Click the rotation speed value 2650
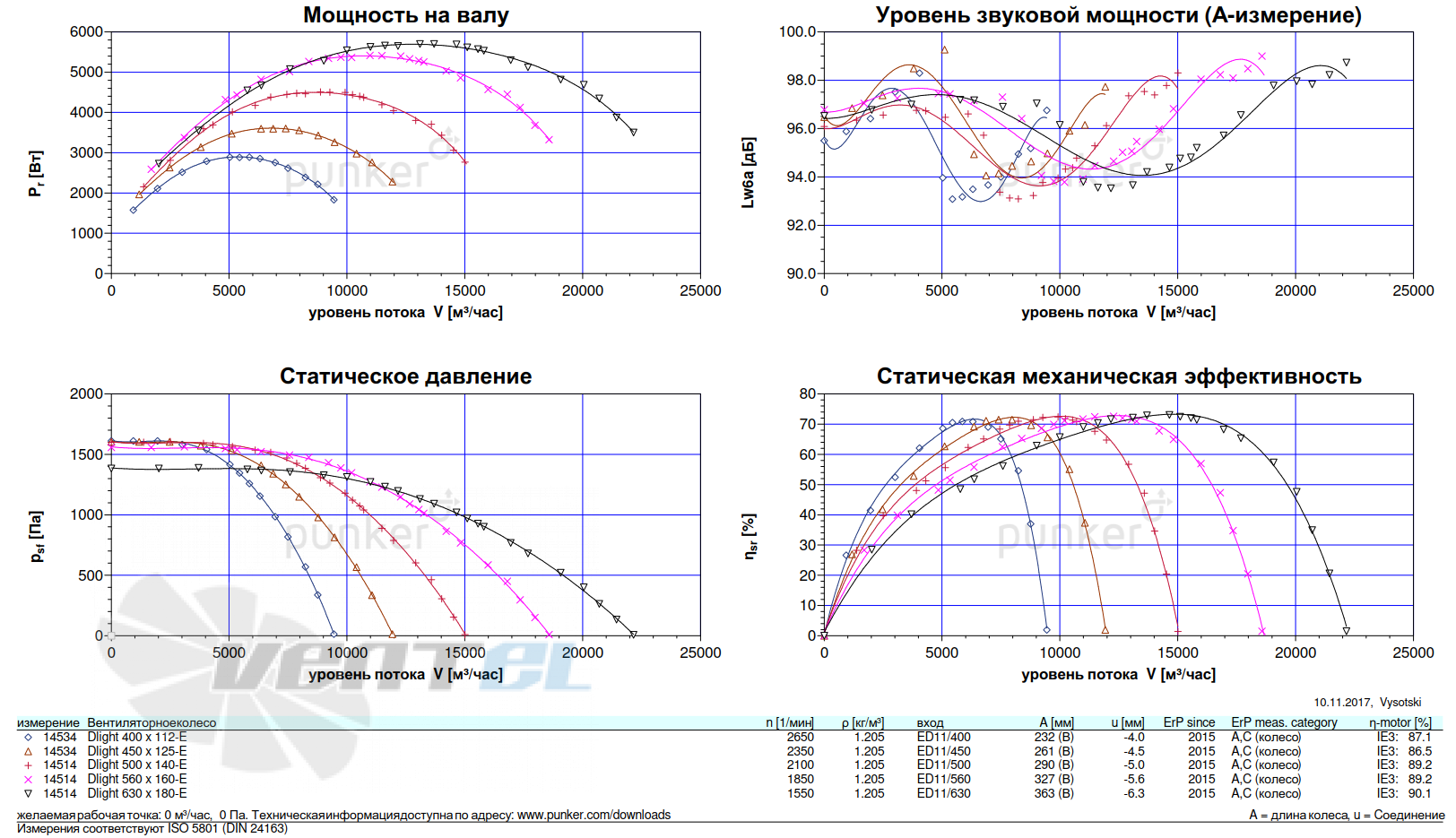This screenshot has width=1456, height=838. pyautogui.click(x=801, y=738)
